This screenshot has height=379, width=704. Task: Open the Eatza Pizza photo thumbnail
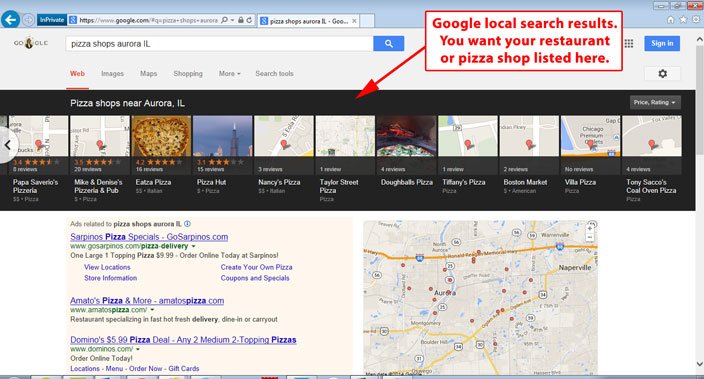coord(161,137)
